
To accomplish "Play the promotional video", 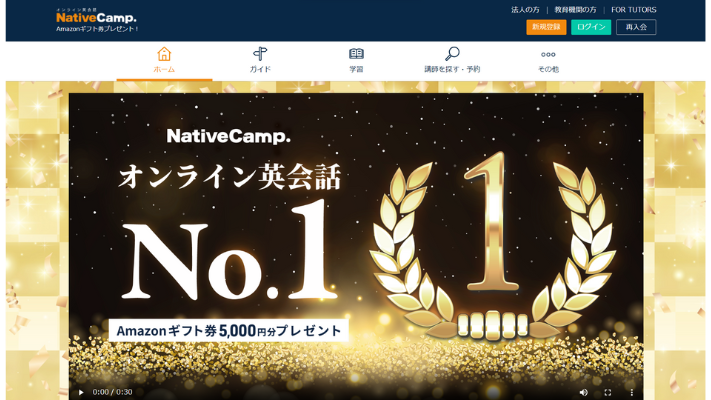I will point(81,392).
